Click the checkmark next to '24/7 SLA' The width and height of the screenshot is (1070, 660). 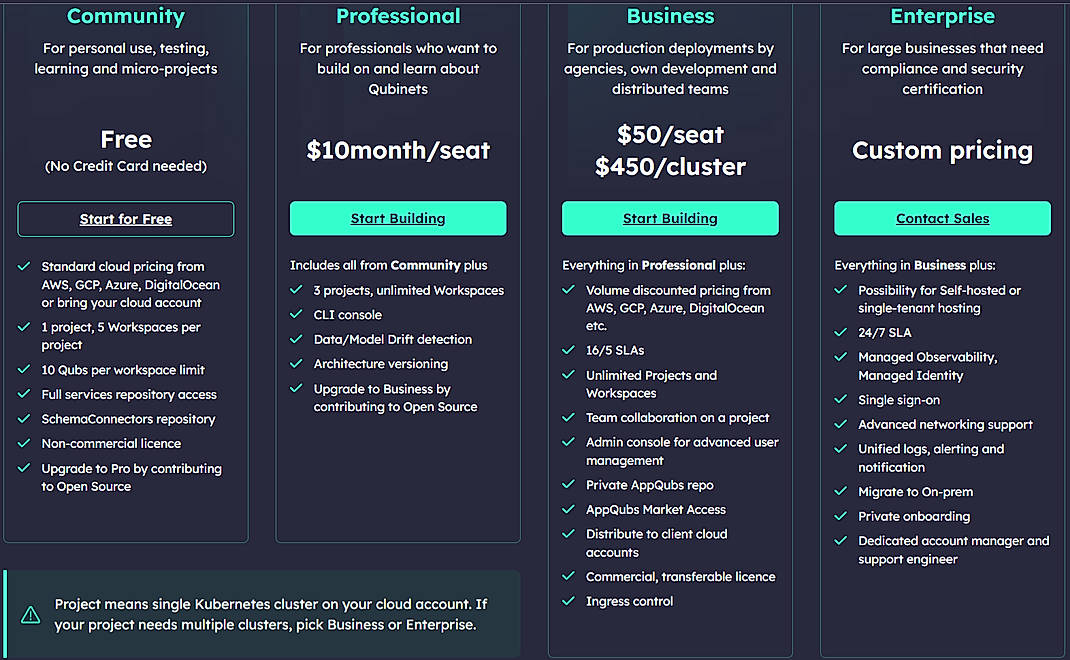(839, 333)
